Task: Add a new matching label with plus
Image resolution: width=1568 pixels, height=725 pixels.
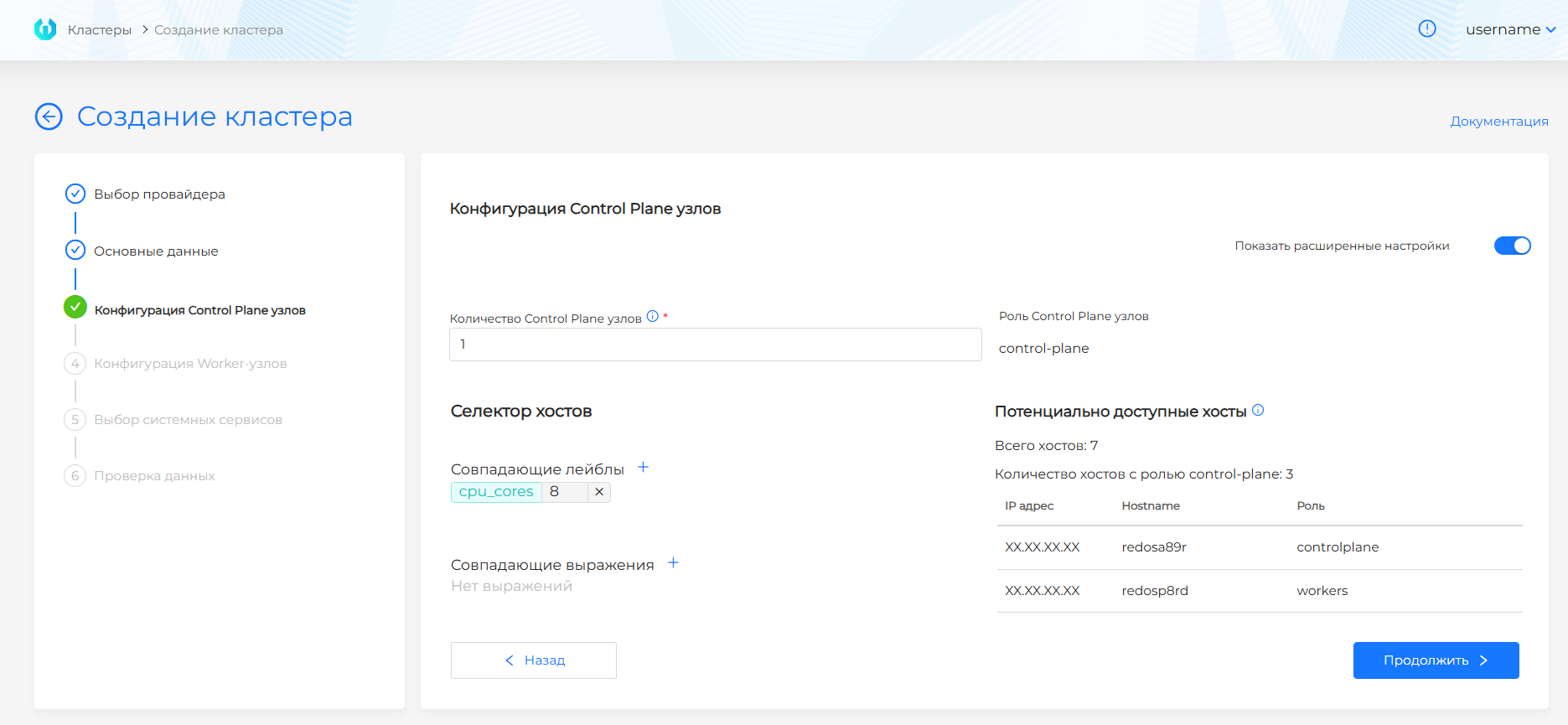Action: (x=643, y=468)
